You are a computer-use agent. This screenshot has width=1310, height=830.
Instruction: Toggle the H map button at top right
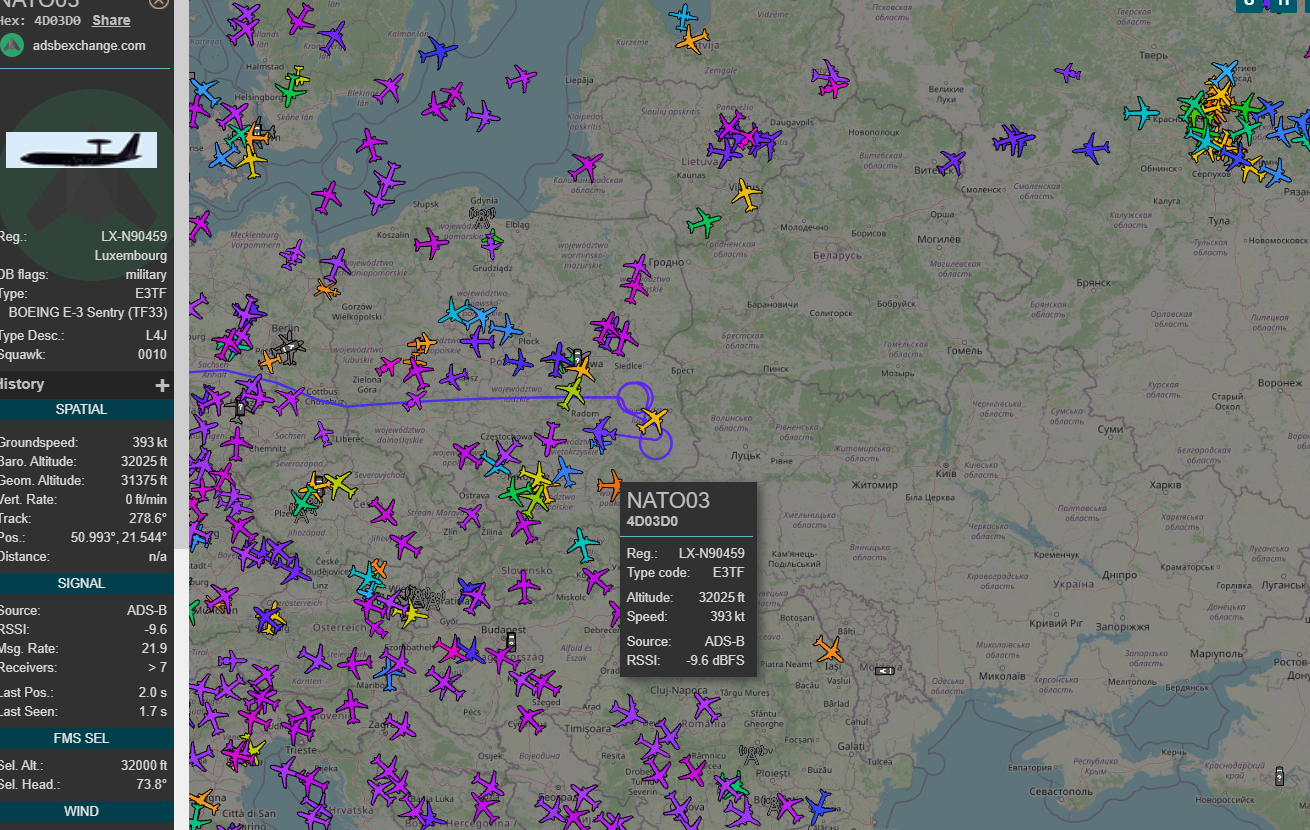pyautogui.click(x=1282, y=3)
